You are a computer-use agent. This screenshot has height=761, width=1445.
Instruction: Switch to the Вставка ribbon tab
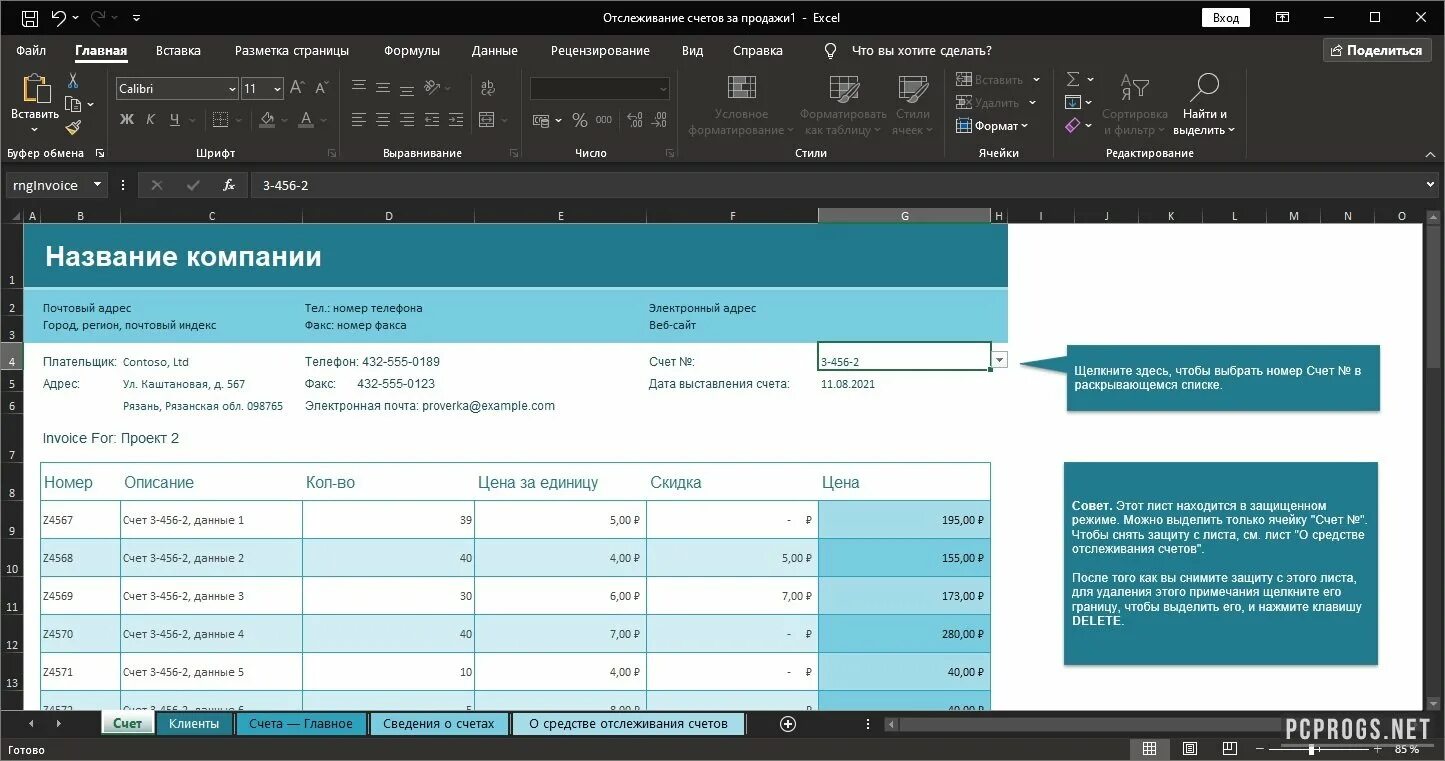[178, 50]
